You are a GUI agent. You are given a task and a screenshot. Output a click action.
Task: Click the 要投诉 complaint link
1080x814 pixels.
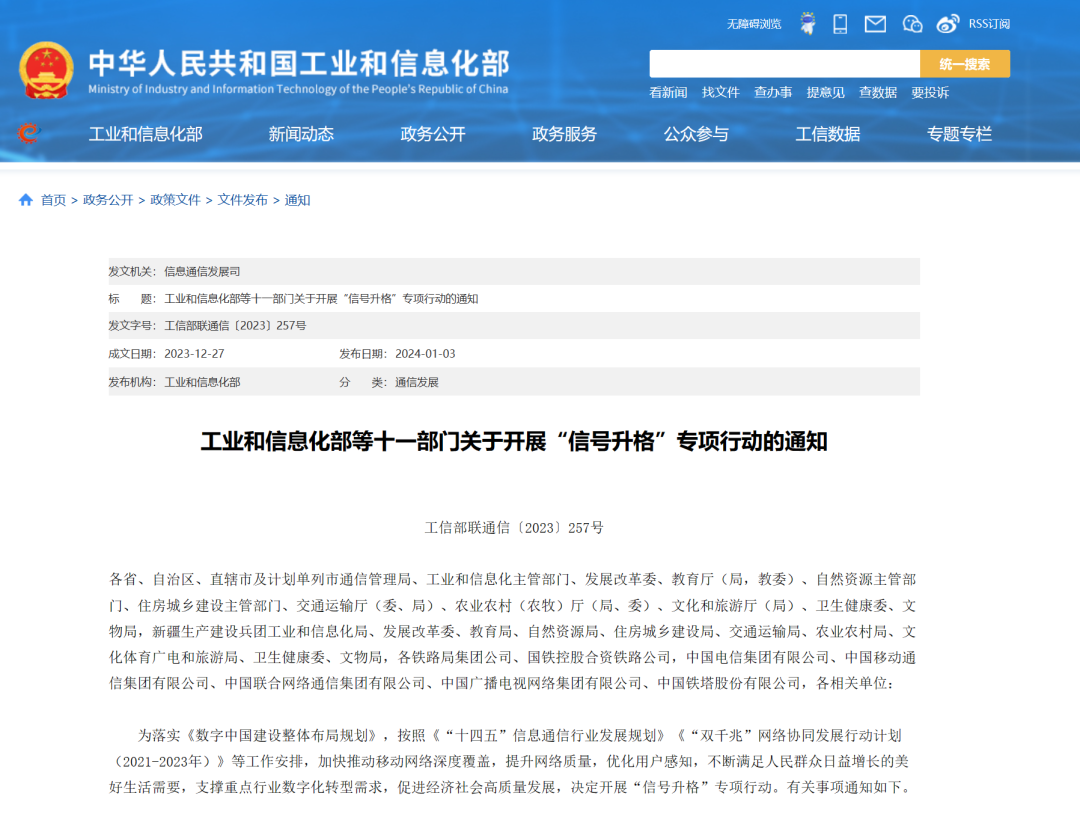click(x=938, y=92)
